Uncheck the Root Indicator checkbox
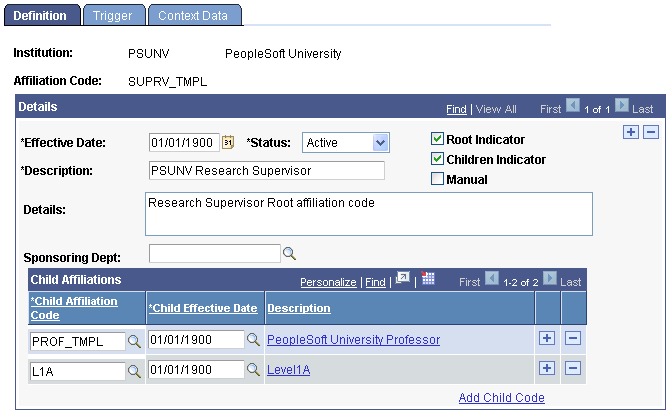This screenshot has height=415, width=670. 437,138
